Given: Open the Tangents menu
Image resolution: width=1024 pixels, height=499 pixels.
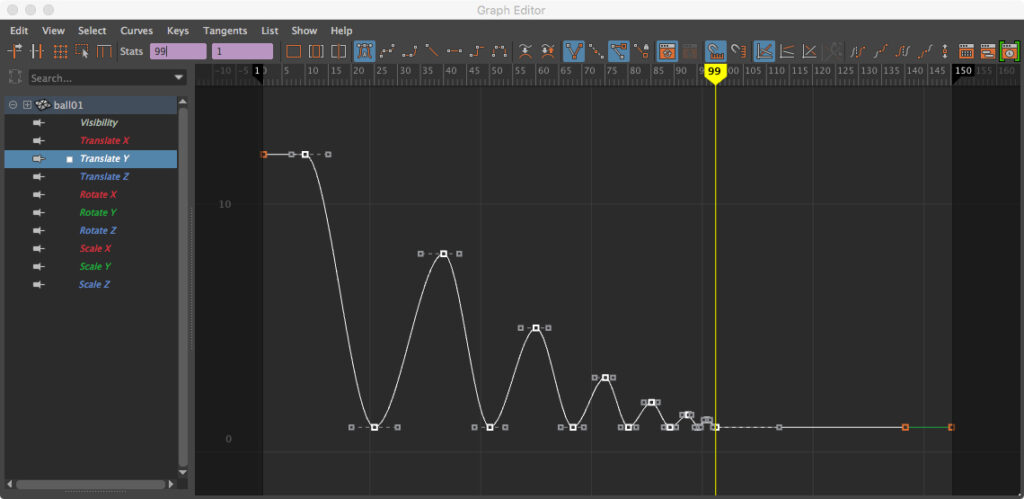Looking at the screenshot, I should (x=225, y=31).
